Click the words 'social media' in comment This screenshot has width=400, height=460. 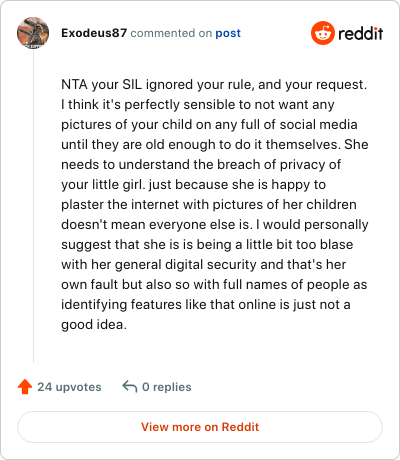(318, 125)
